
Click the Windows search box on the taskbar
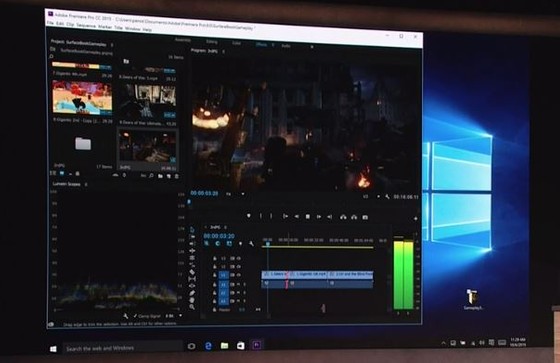123,348
